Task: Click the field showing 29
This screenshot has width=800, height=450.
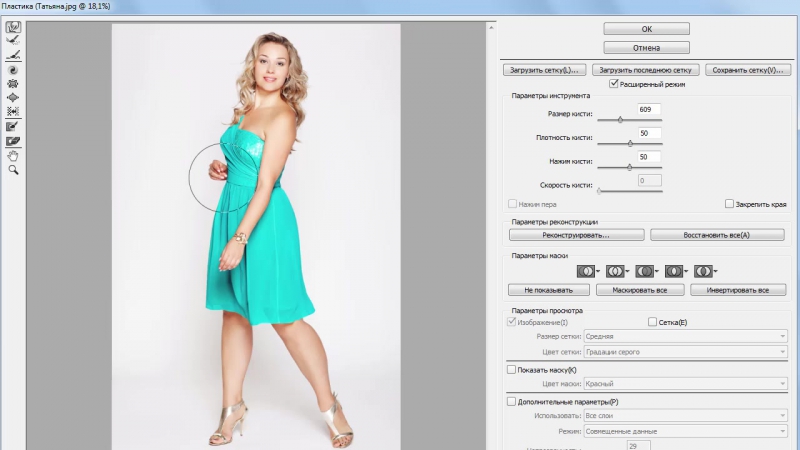Action: [638, 445]
